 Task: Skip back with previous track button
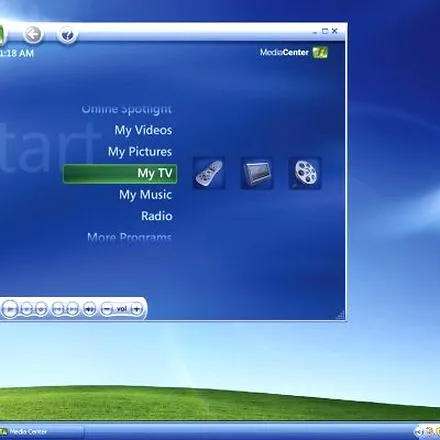tap(58, 309)
